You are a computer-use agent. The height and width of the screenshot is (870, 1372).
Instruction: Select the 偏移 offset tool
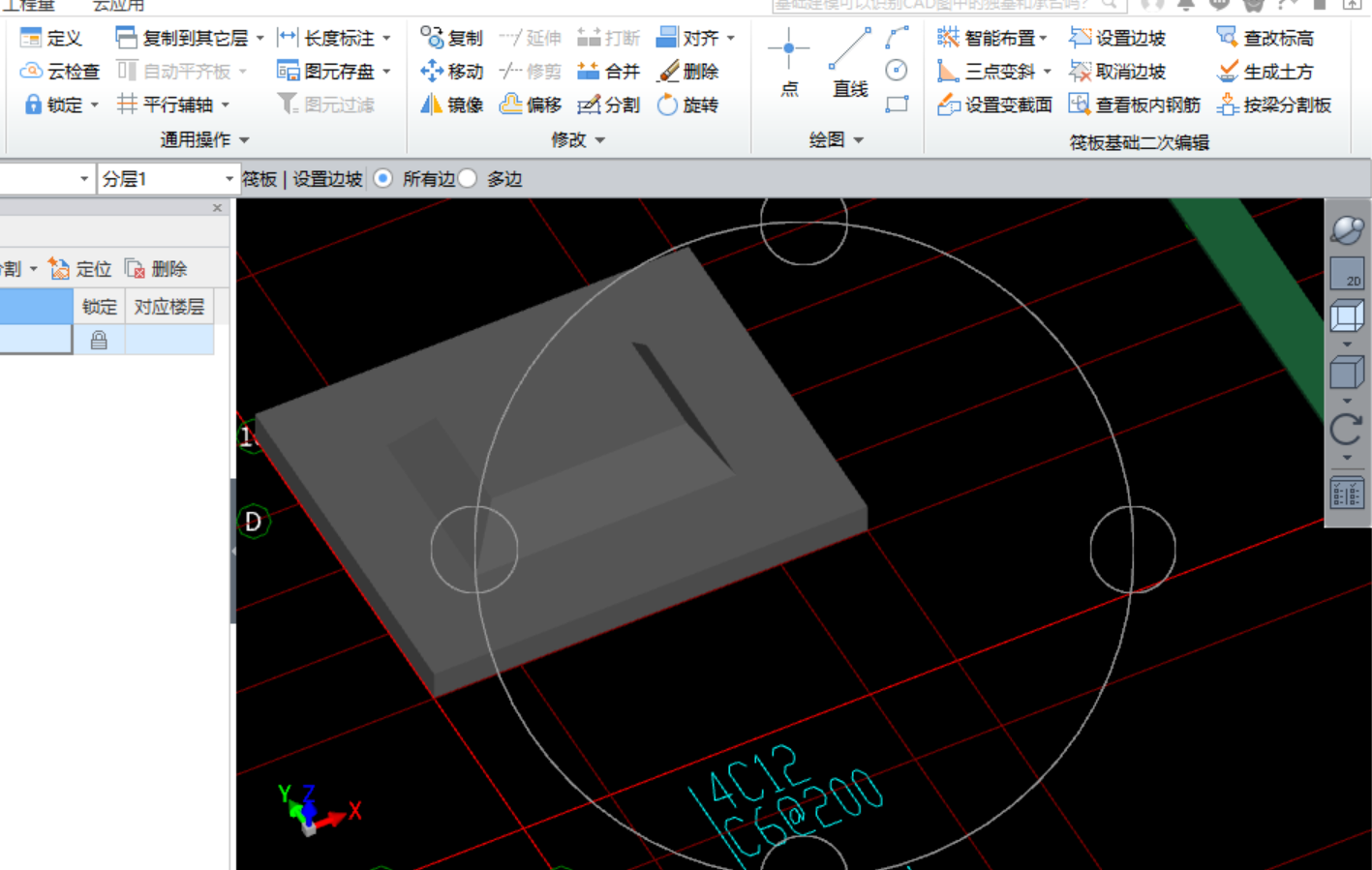[x=530, y=104]
